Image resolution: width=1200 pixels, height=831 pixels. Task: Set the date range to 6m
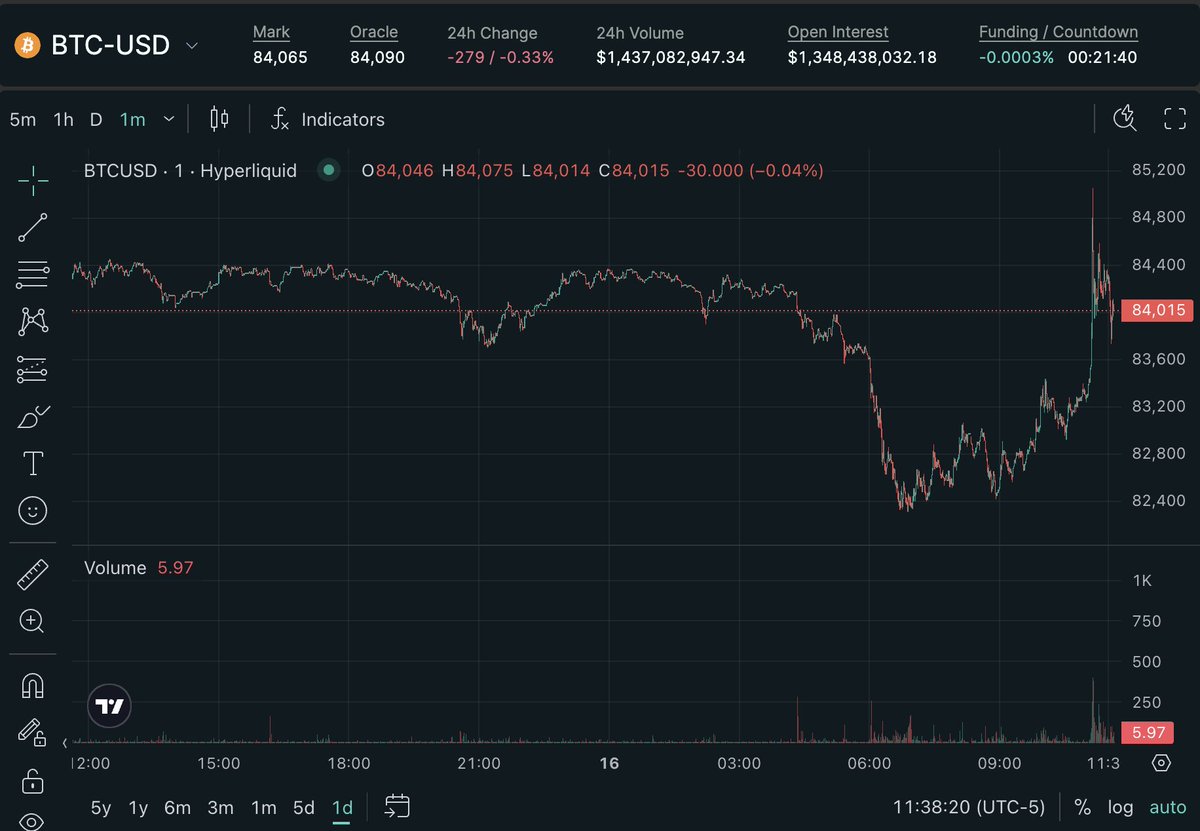click(177, 807)
